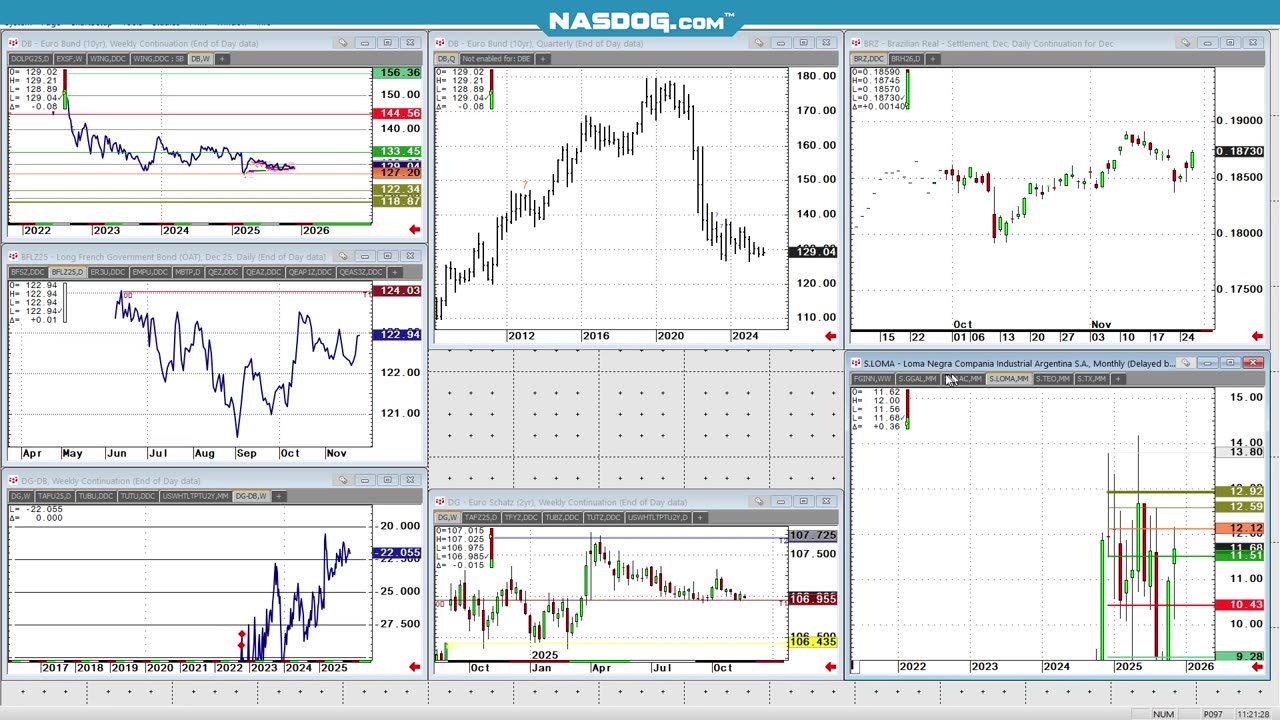Click link icon in Euro Bund weekly window title bar

click(x=342, y=43)
